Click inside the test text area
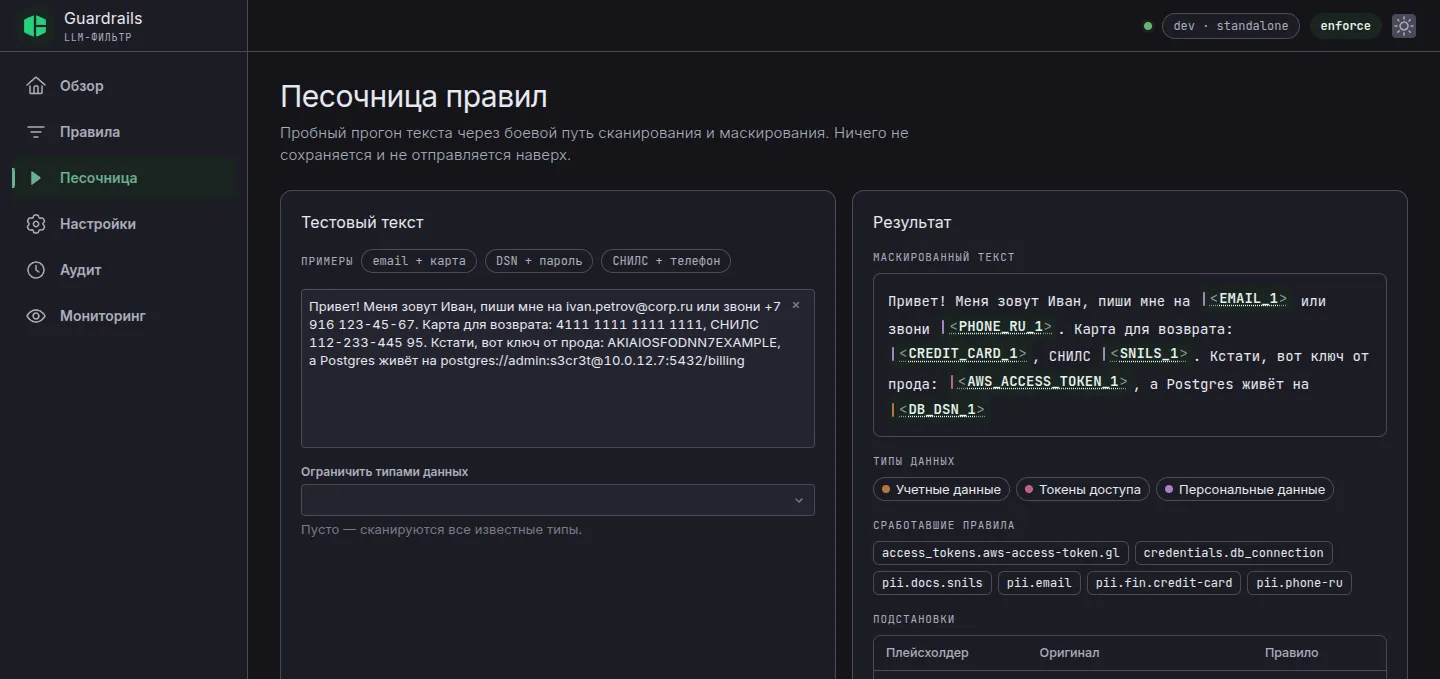1440x679 pixels. (x=558, y=368)
